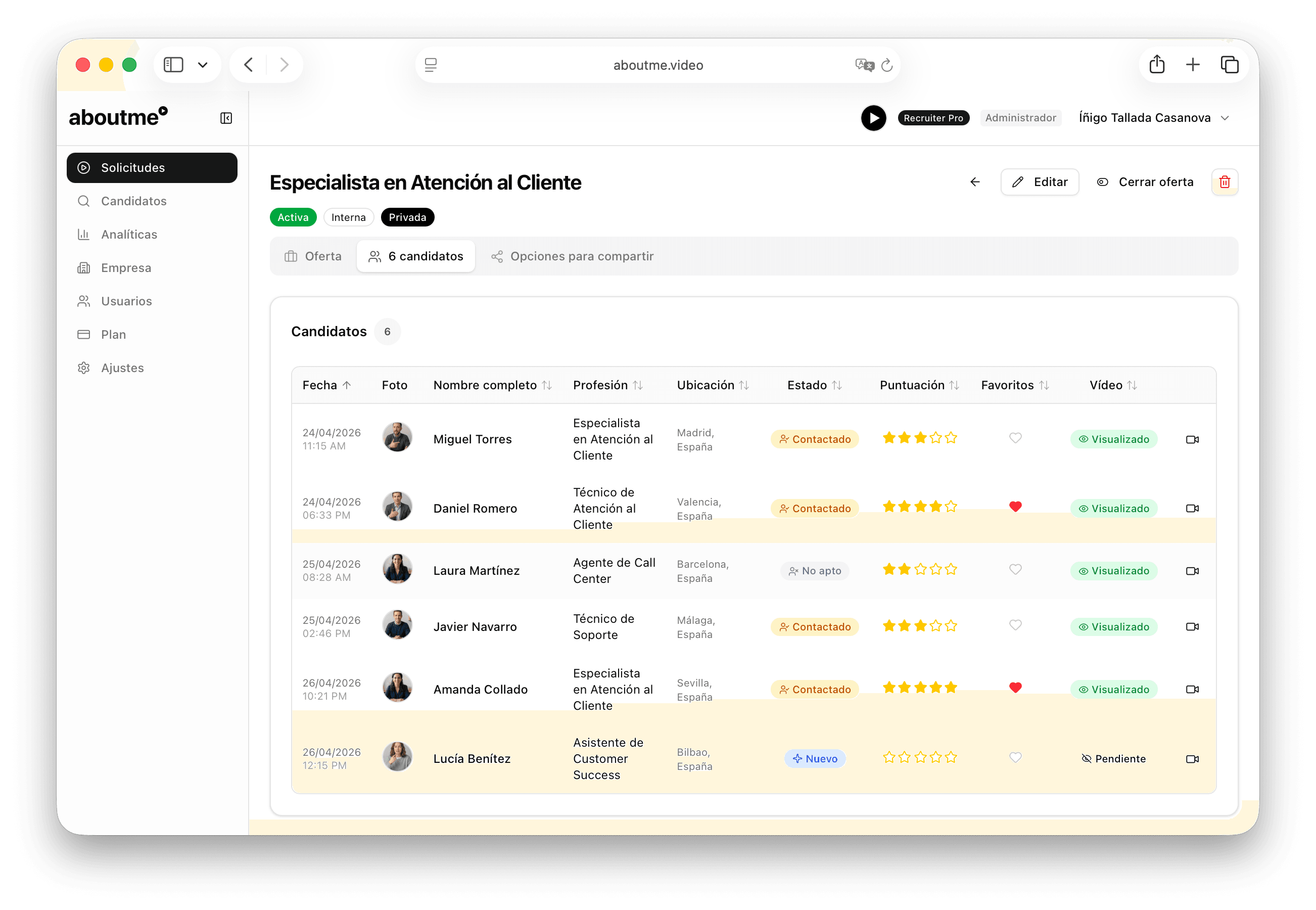
Task: Sort table by Puntuación column
Action: tap(919, 385)
